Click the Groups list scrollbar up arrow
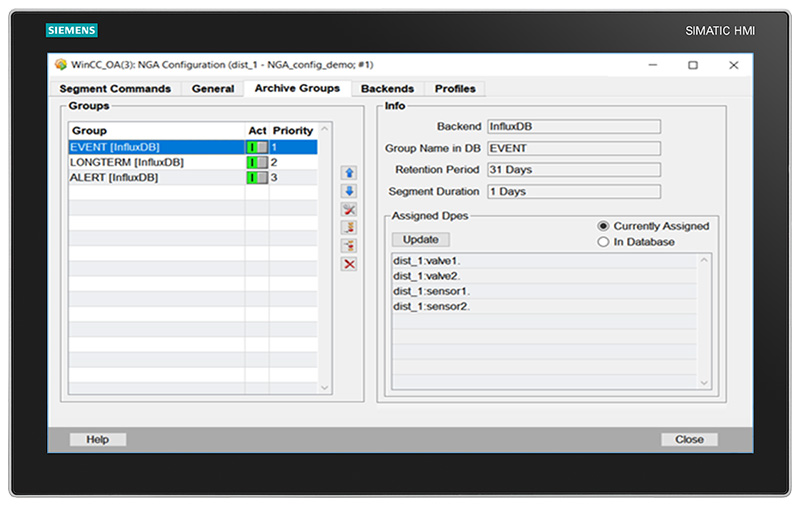800x506 pixels. [x=324, y=130]
